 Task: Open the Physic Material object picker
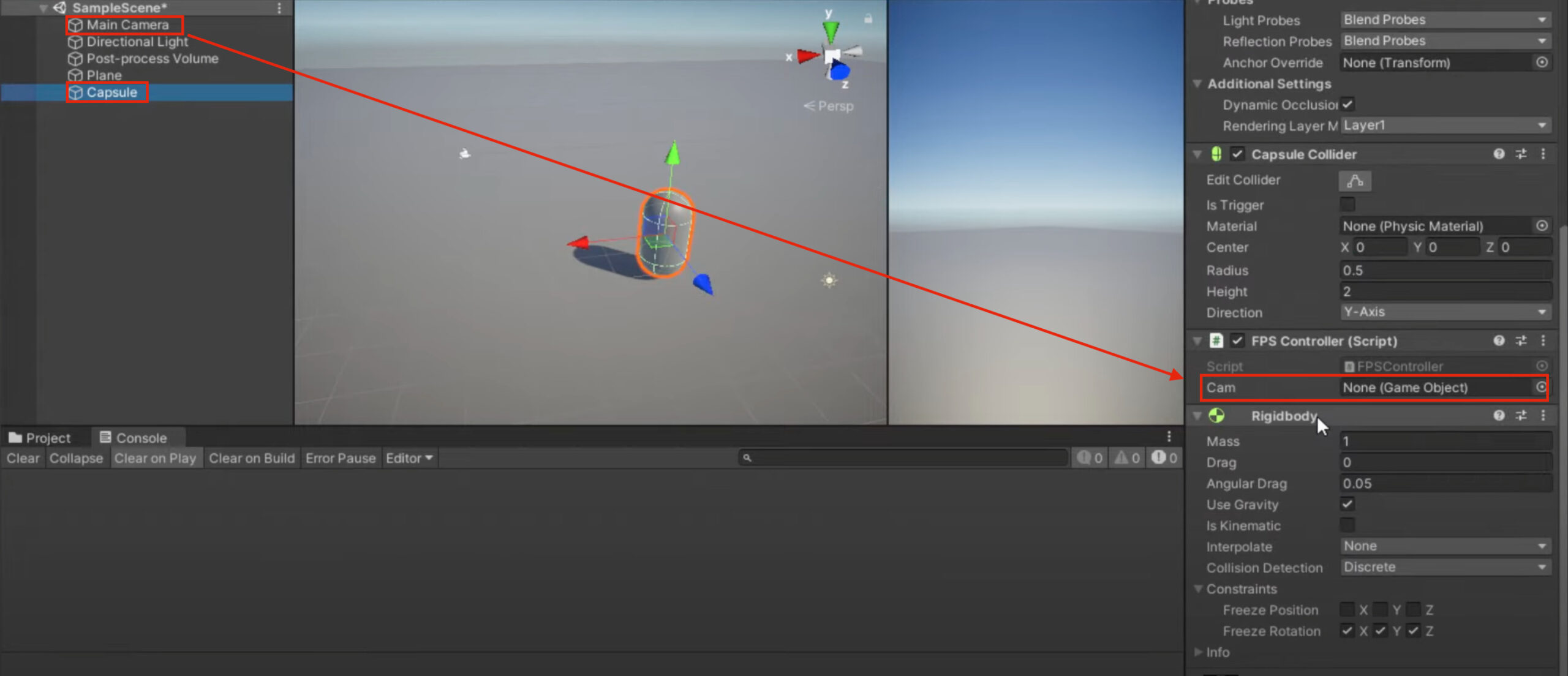(1542, 226)
